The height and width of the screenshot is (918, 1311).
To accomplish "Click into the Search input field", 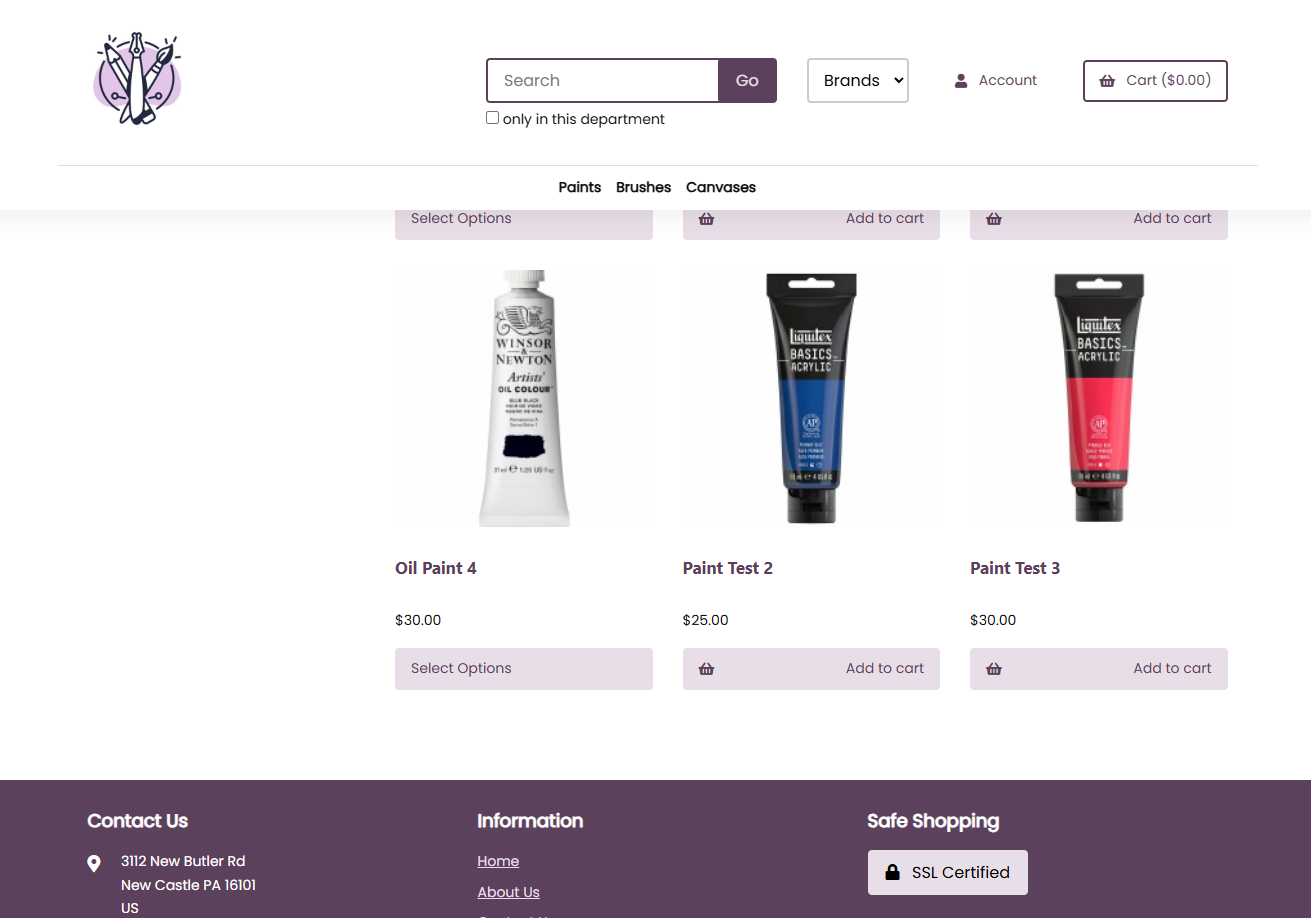I will pos(603,80).
